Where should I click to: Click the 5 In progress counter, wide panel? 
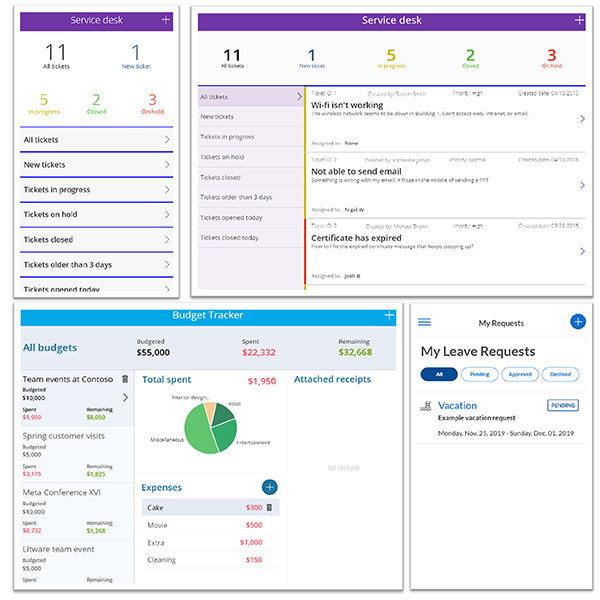pos(391,58)
